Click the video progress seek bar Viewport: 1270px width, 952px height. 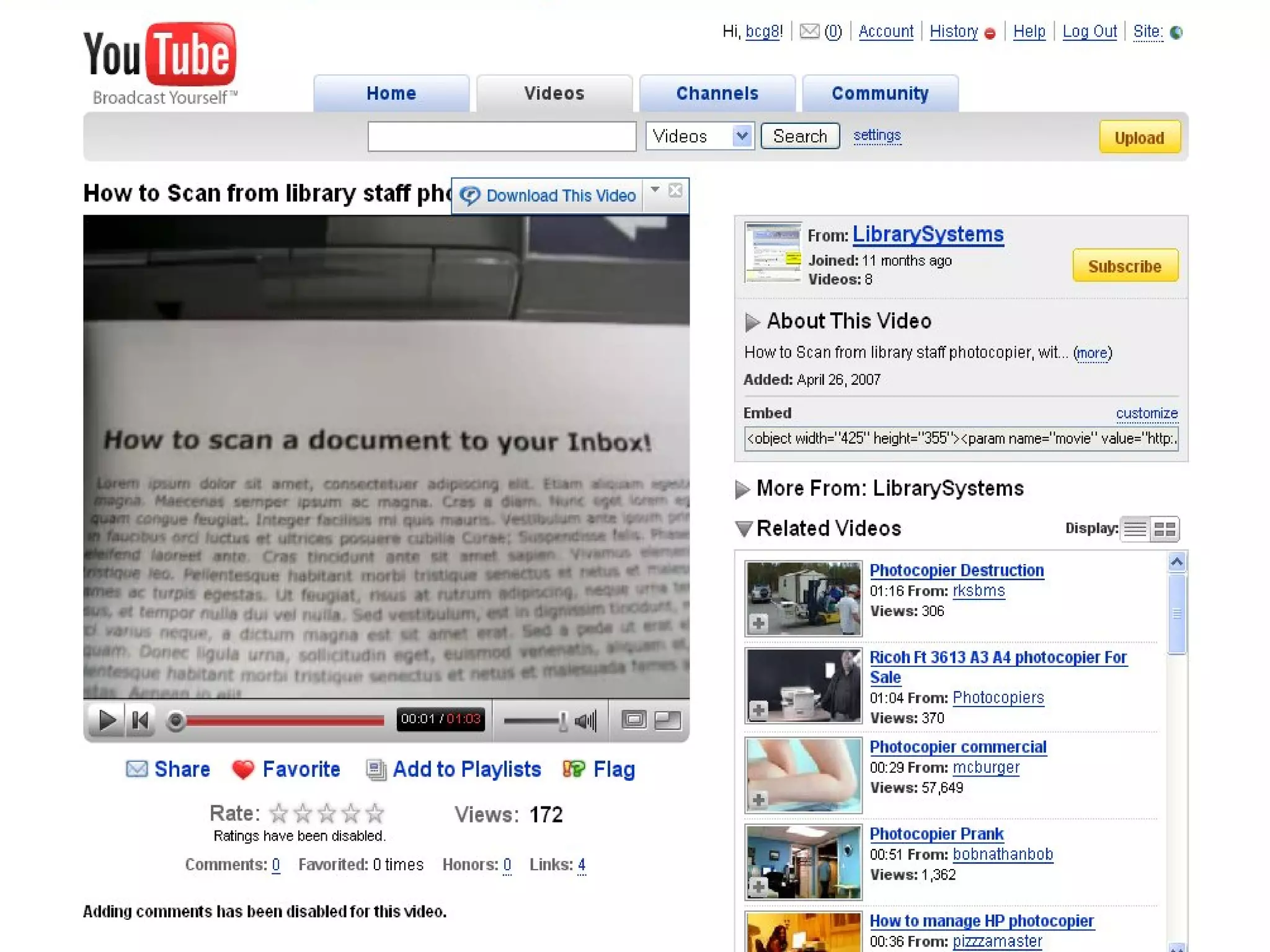click(285, 720)
